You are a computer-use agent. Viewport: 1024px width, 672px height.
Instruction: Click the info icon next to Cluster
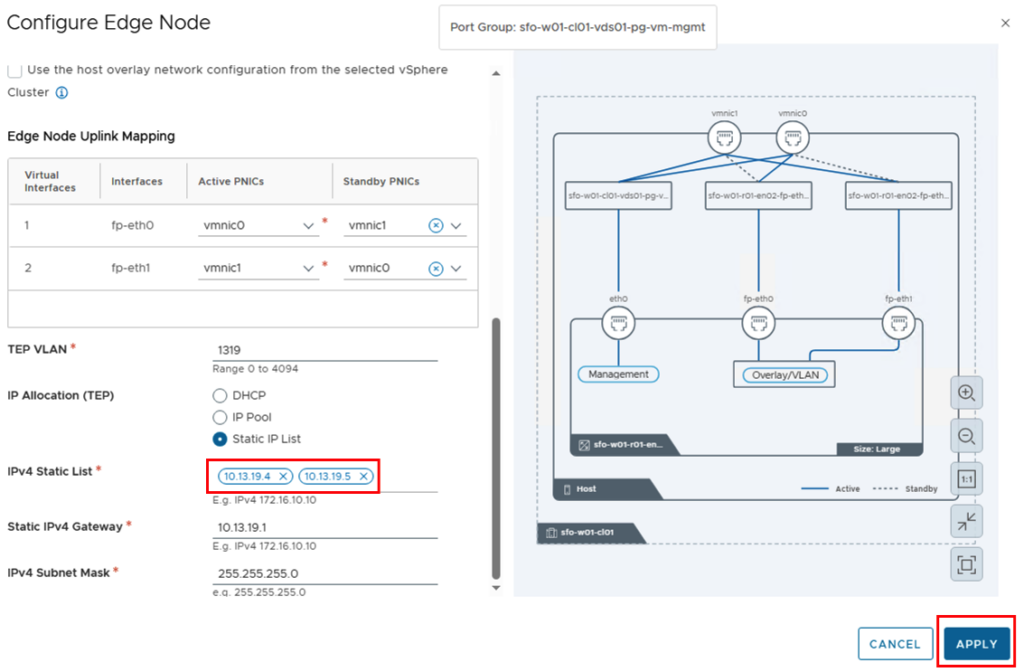click(61, 92)
